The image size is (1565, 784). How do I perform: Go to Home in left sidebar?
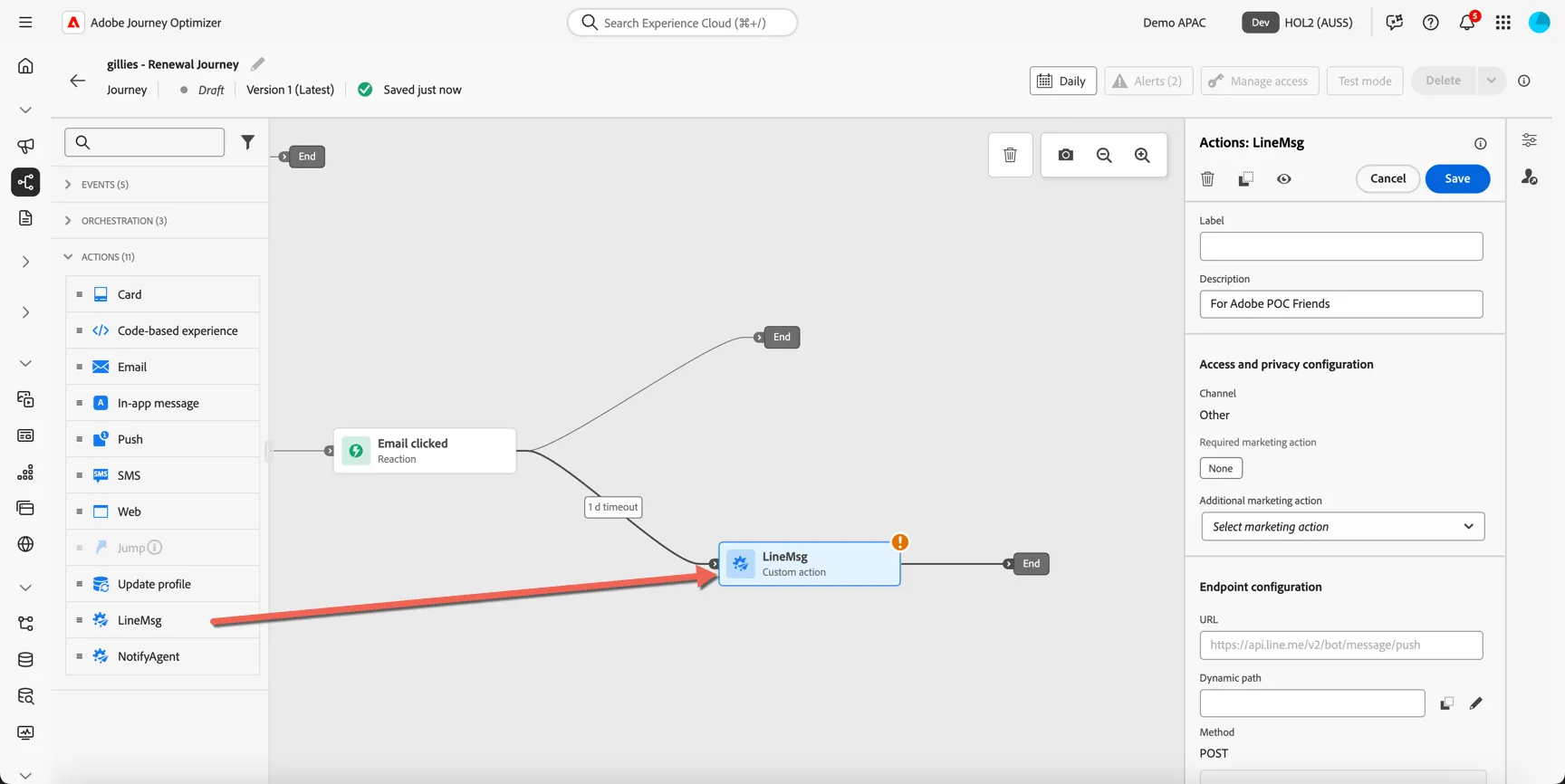coord(25,65)
